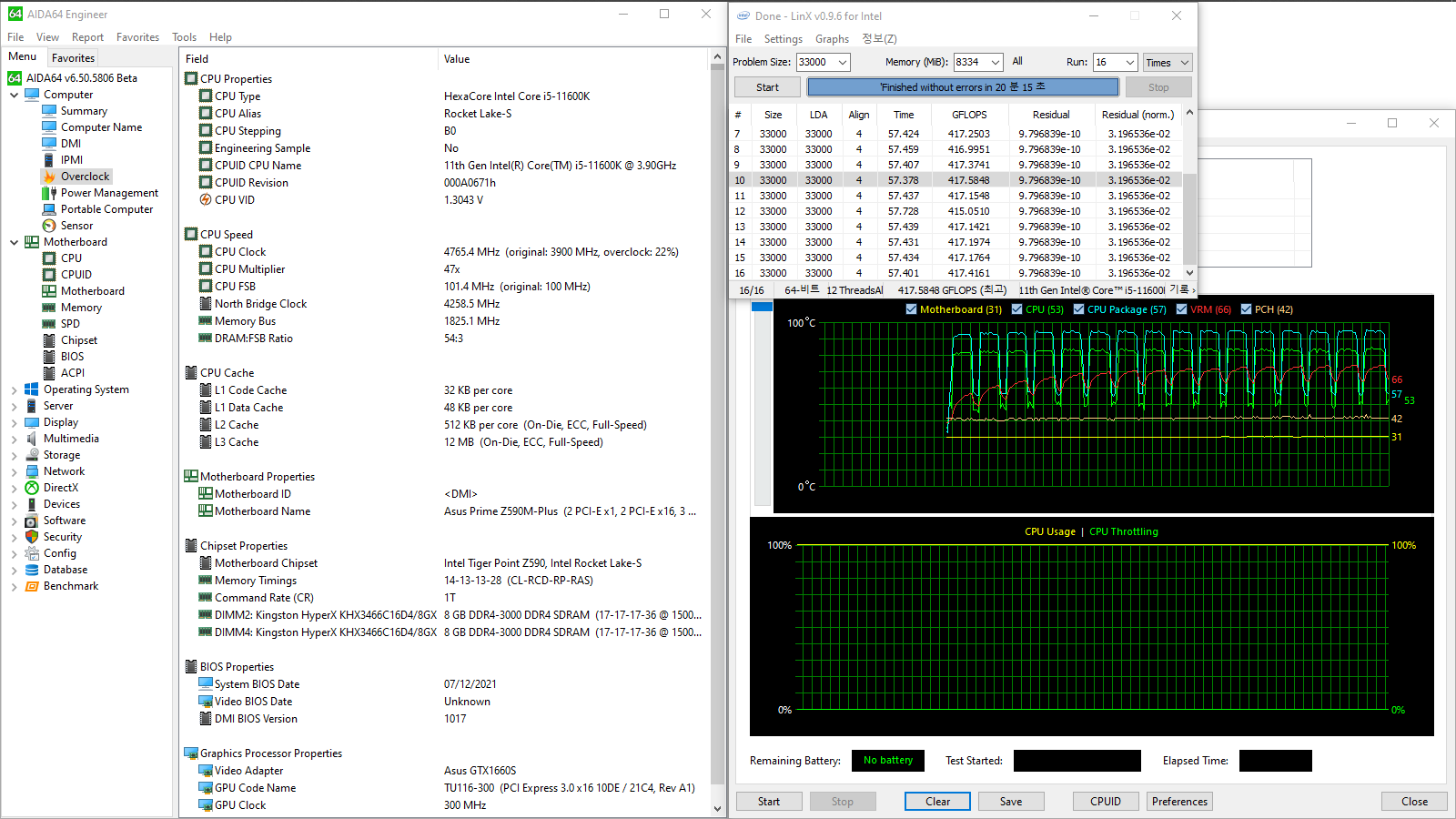
Task: Switch to the Favorites tab
Action: click(x=73, y=58)
